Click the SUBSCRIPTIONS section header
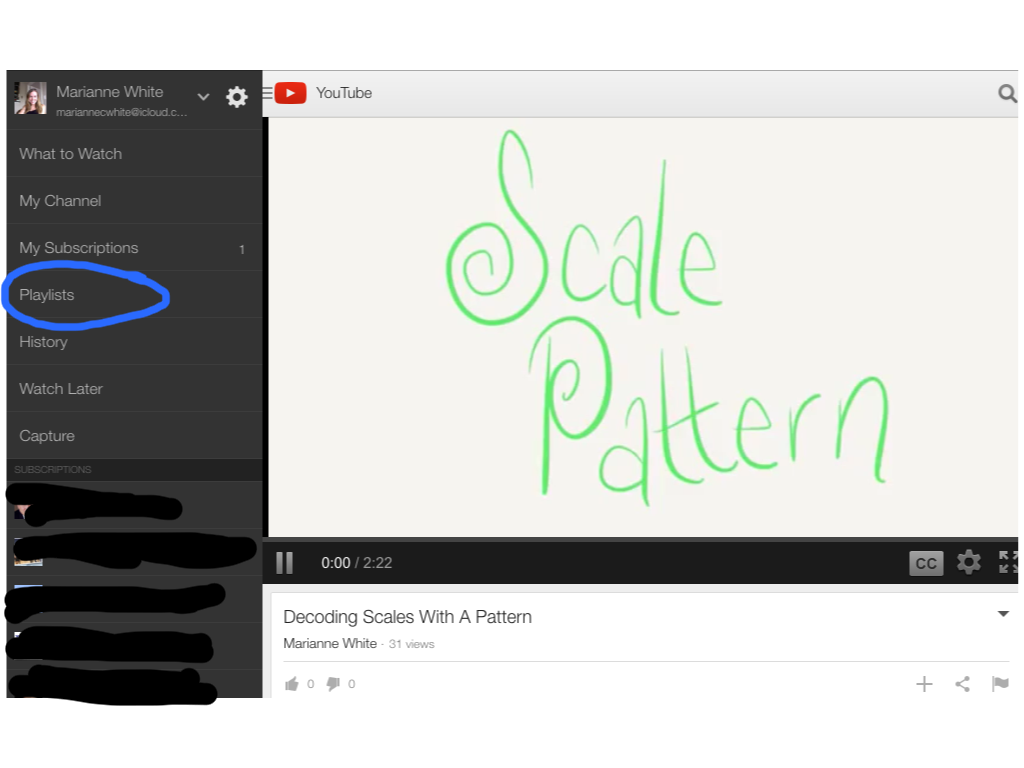 click(53, 470)
